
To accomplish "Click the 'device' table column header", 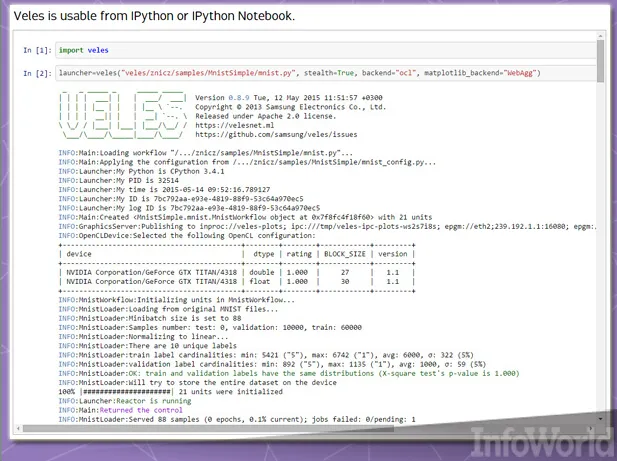I will click(79, 254).
